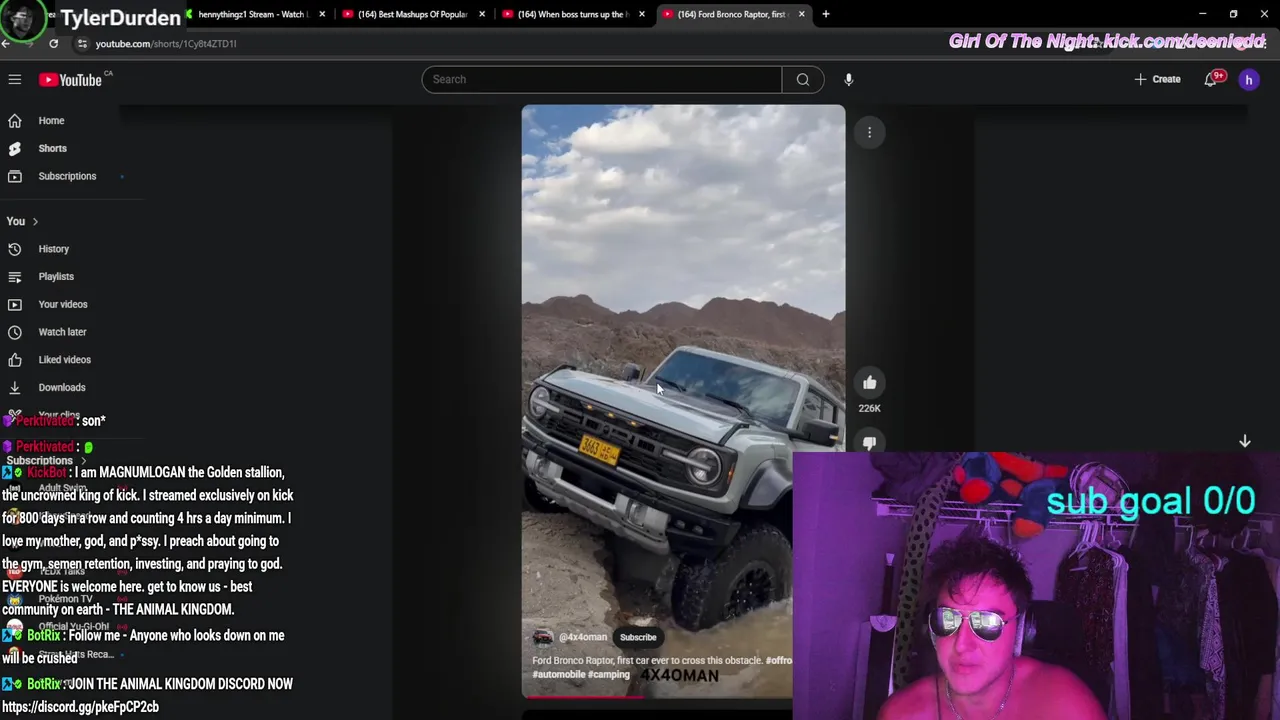Image resolution: width=1280 pixels, height=720 pixels.
Task: Click the Watch later clock icon
Action: coord(15,332)
